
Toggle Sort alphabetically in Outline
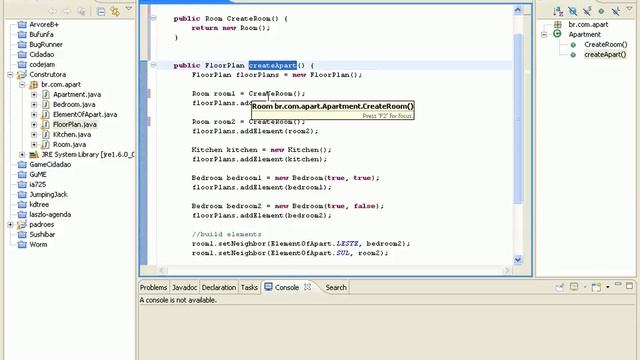point(558,11)
